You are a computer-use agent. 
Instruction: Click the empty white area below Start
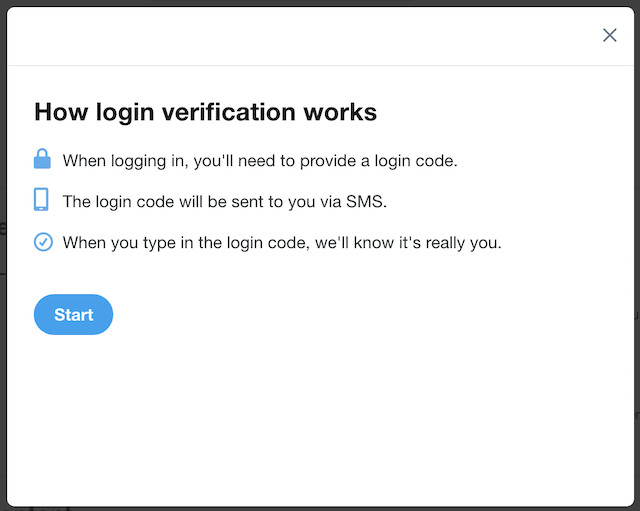click(320, 420)
